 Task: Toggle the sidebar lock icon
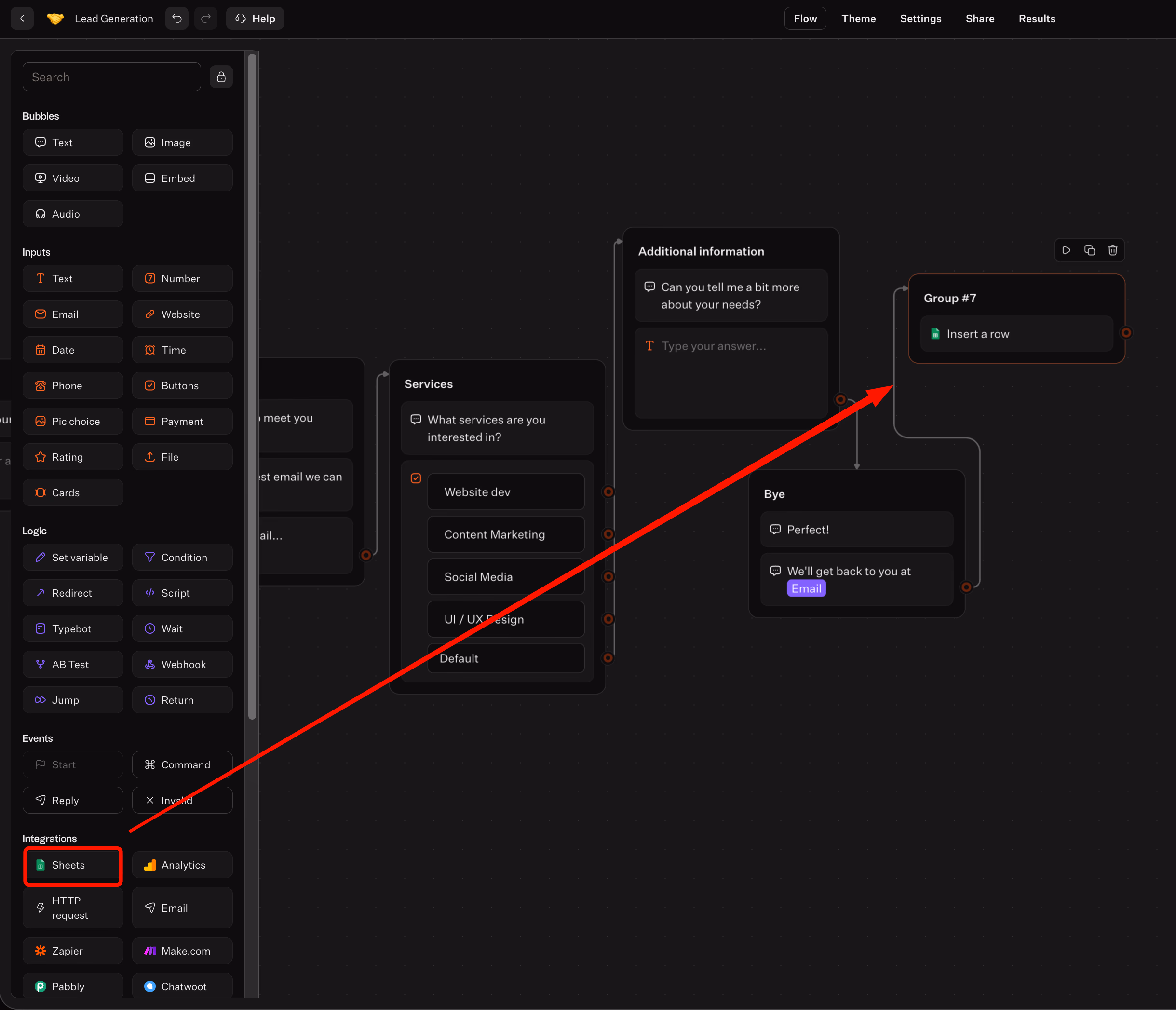click(x=221, y=77)
